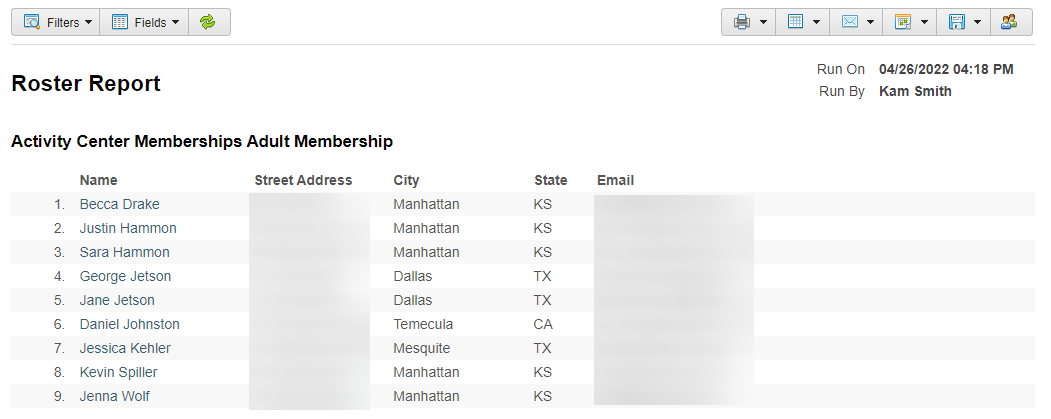Select the Jenna Wolf row
This screenshot has width=1051, height=419.
coord(523,396)
